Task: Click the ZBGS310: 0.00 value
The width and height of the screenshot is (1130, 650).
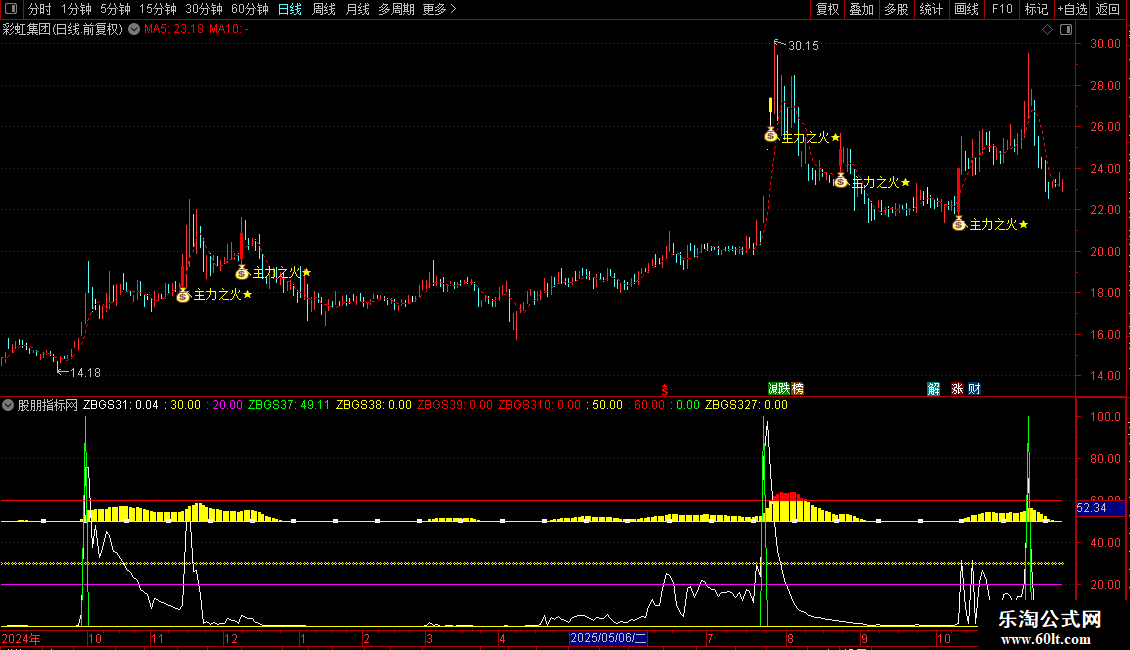Action: pyautogui.click(x=539, y=405)
